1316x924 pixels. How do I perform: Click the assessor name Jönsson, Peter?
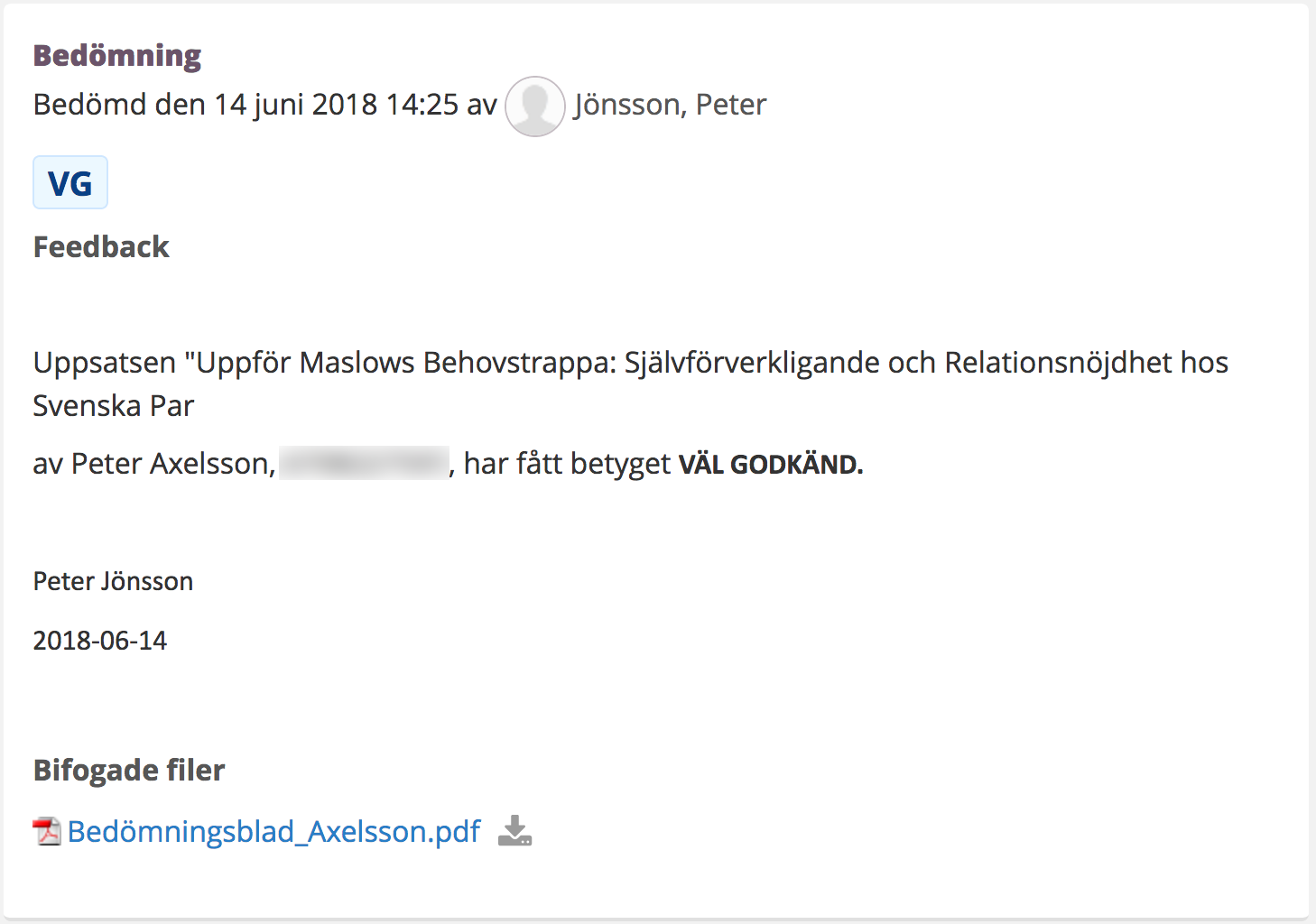pos(670,105)
